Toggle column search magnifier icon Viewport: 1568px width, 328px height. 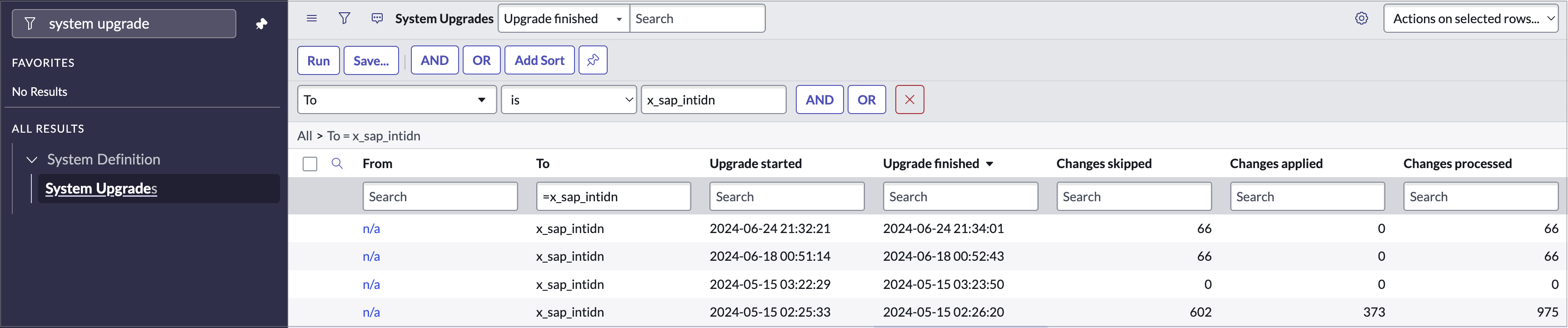[x=337, y=163]
